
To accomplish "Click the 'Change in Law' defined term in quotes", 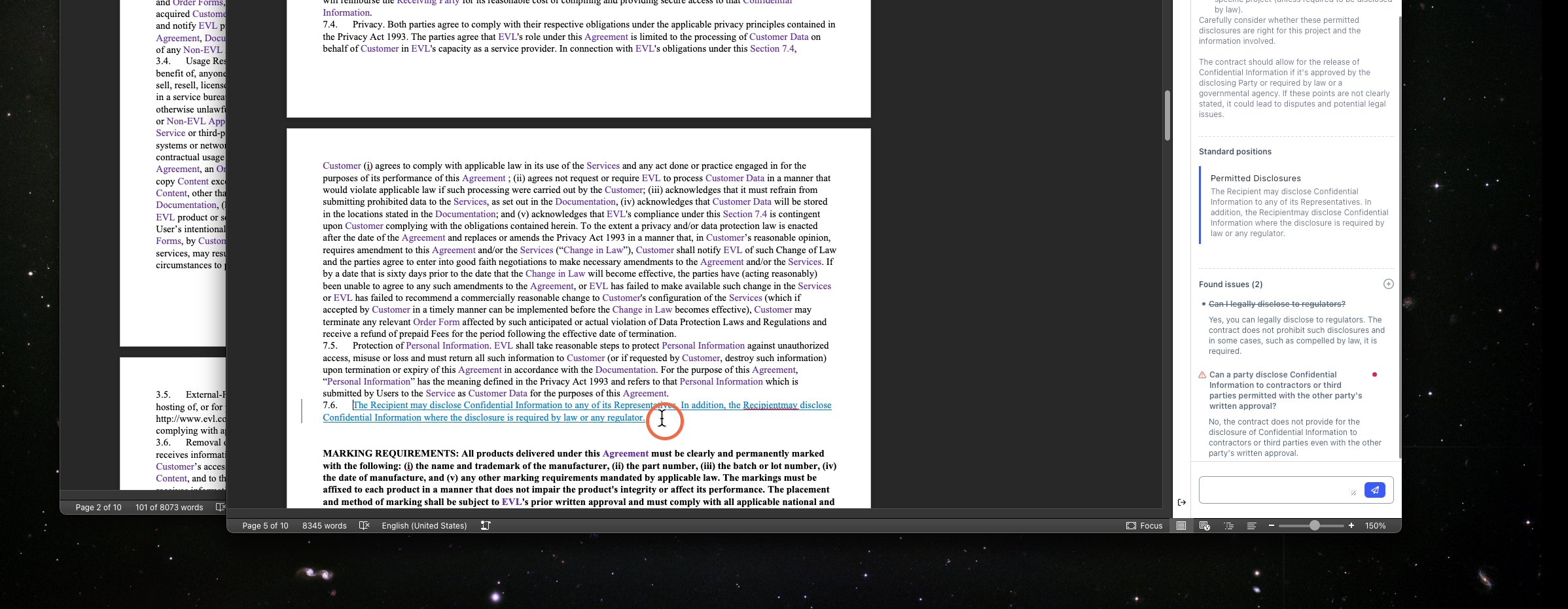I will [594, 250].
